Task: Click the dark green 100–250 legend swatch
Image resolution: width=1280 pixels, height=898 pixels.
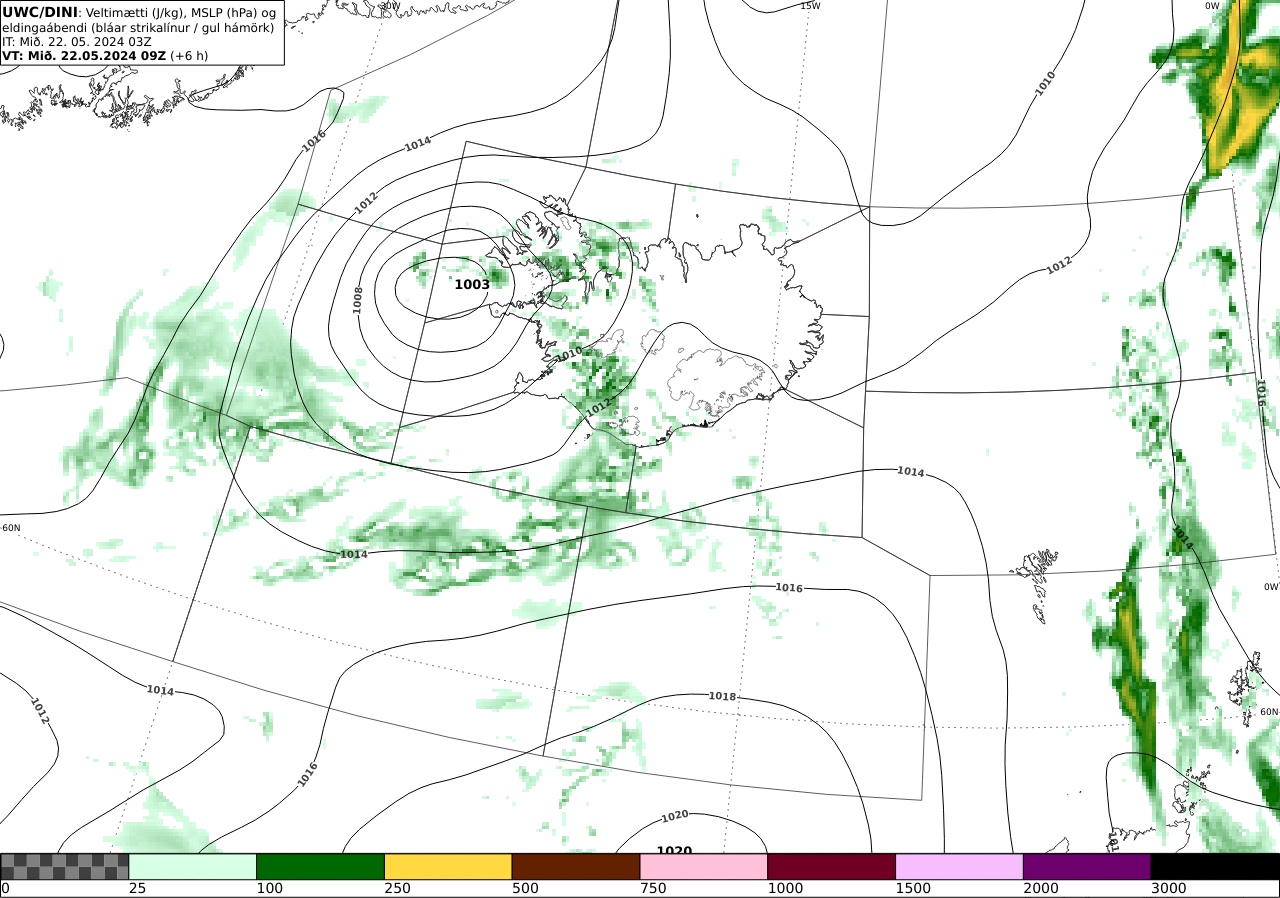Action: (x=321, y=866)
